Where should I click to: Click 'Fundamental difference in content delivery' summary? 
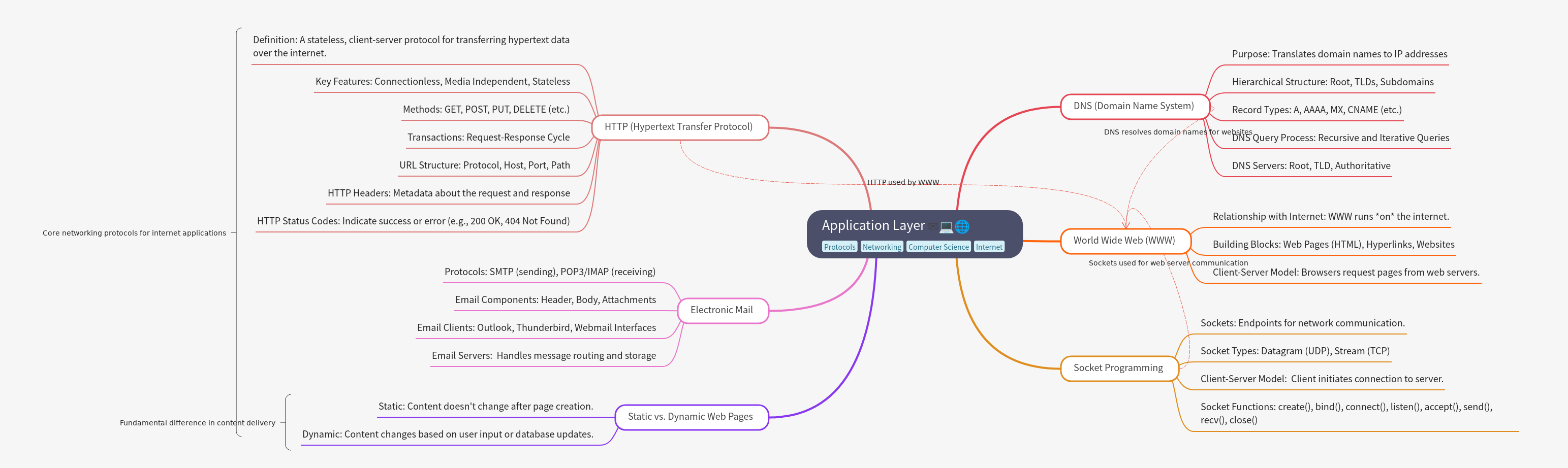[197, 422]
